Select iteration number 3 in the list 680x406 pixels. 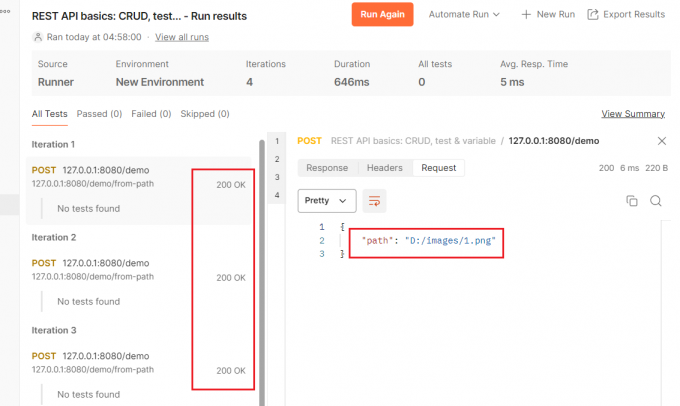[278, 177]
